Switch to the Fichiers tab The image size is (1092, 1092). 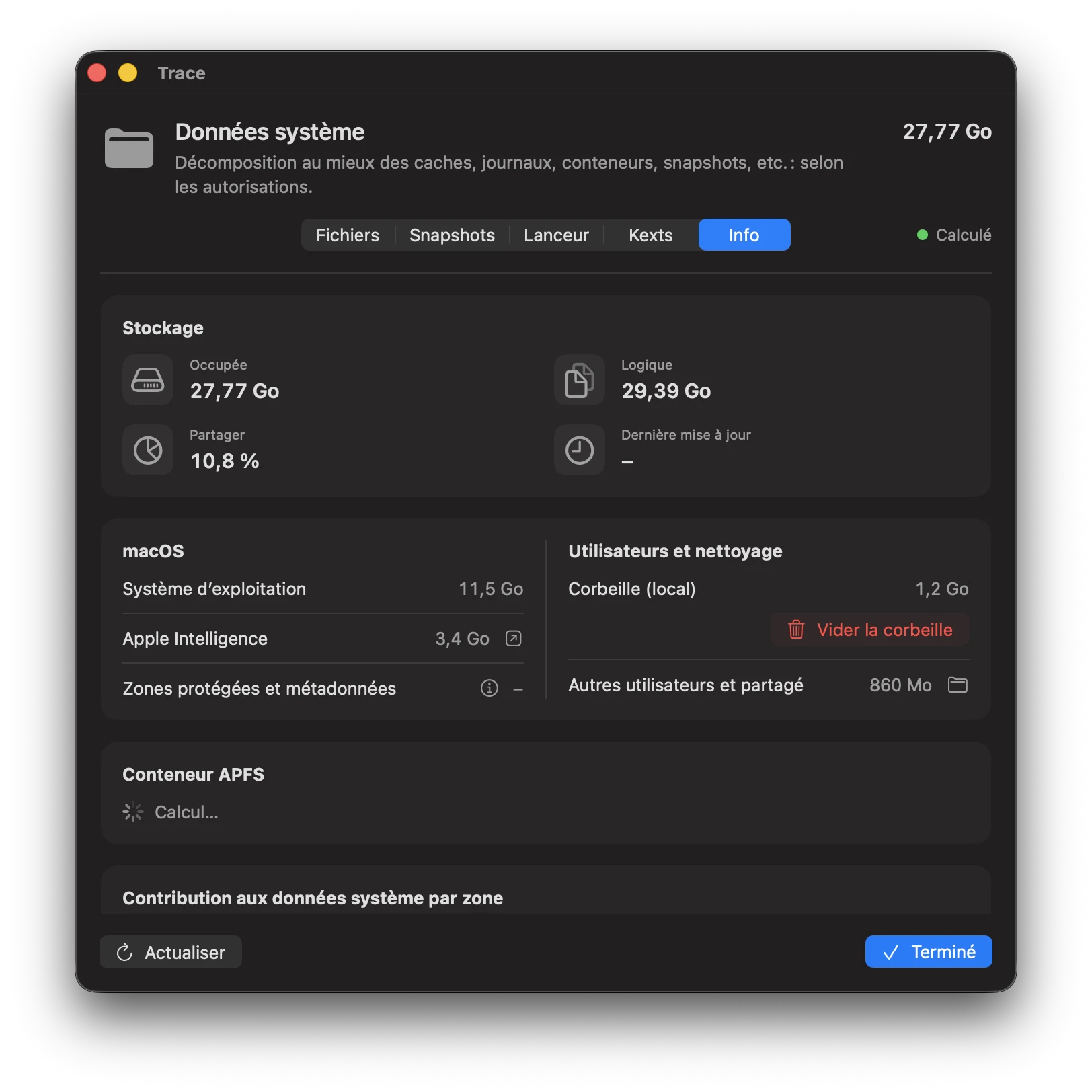(348, 235)
